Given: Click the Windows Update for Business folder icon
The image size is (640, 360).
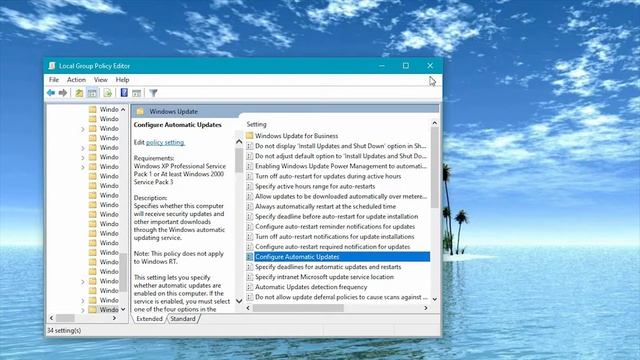Looking at the screenshot, I should (x=249, y=136).
